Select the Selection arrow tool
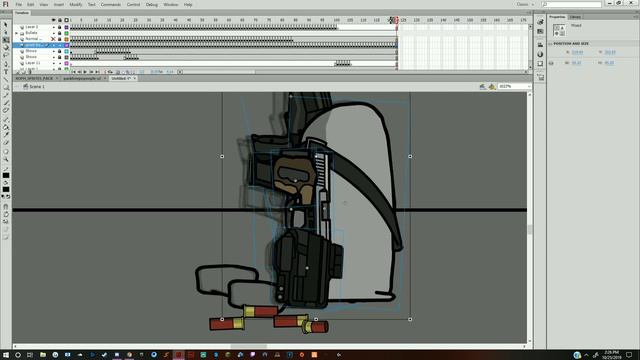 click(x=6, y=25)
